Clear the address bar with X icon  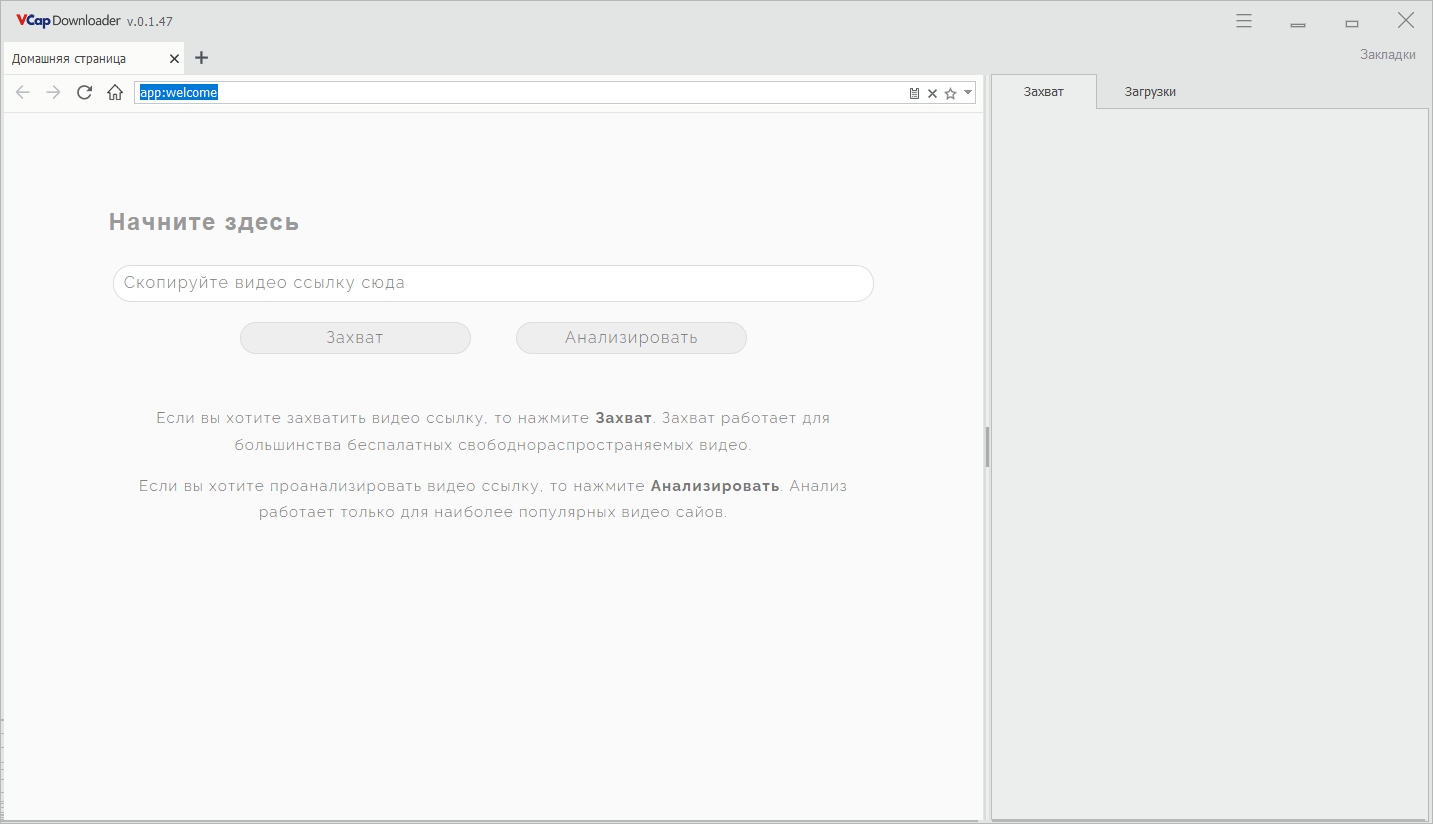click(932, 93)
